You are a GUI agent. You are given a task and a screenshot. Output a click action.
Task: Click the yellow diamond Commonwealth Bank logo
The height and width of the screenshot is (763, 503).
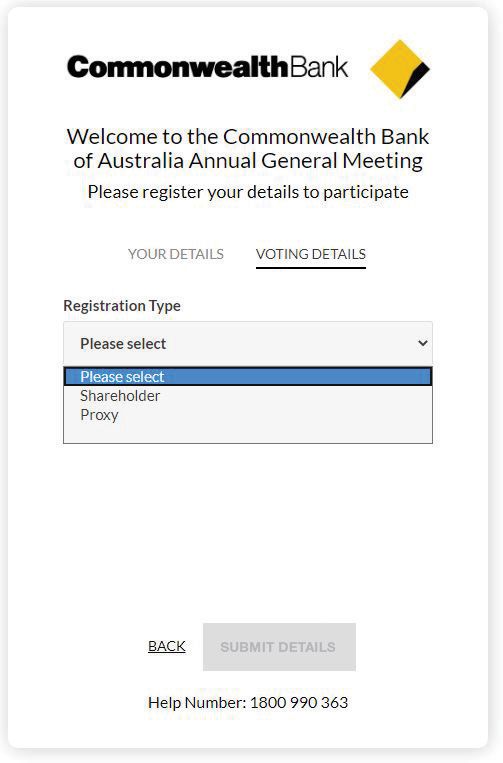[400, 69]
